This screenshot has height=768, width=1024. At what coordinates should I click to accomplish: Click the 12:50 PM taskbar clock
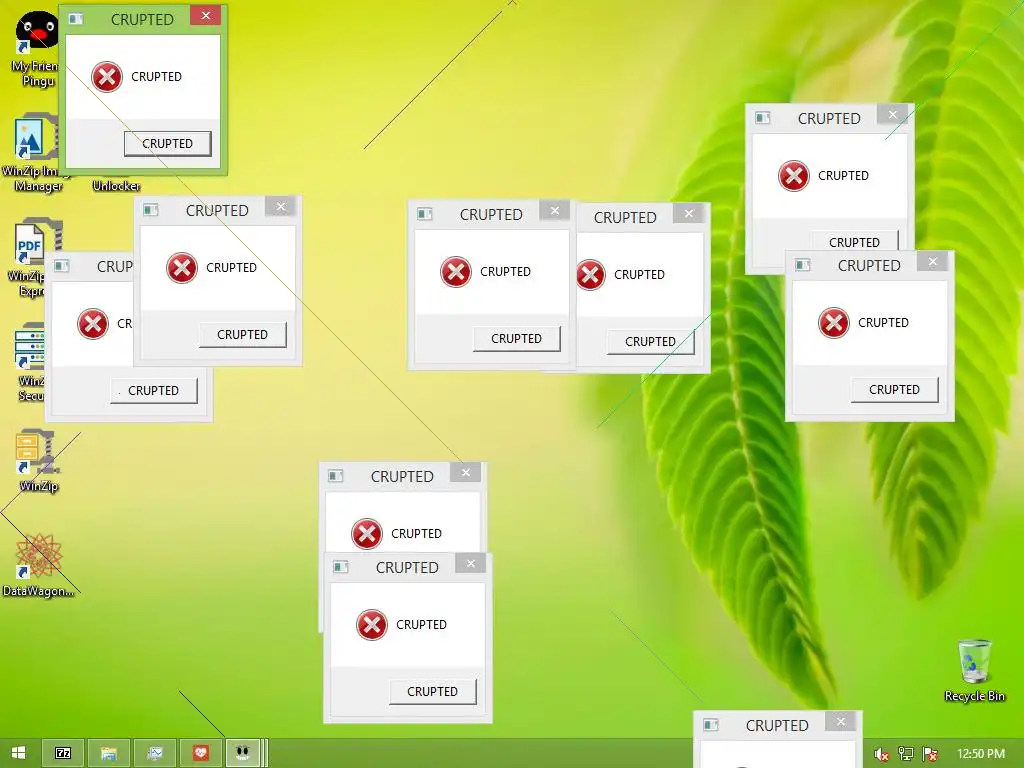click(981, 754)
